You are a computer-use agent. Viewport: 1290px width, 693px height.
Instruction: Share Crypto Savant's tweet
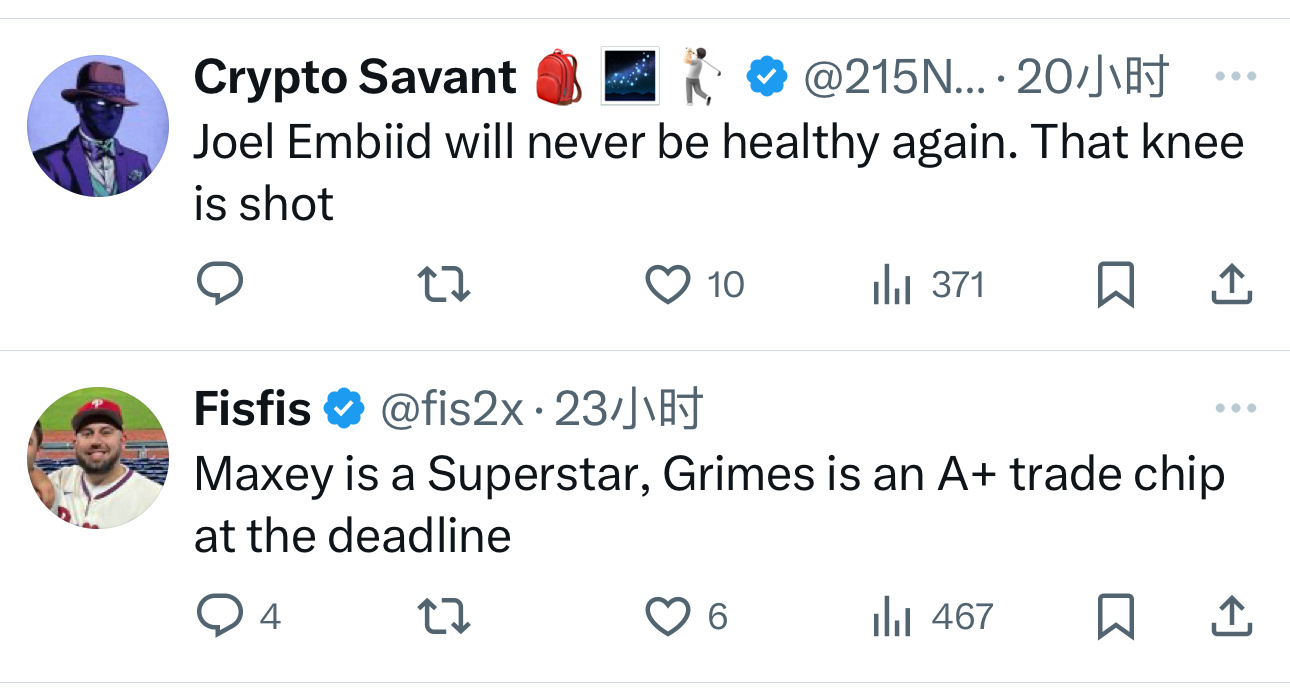(x=1231, y=285)
